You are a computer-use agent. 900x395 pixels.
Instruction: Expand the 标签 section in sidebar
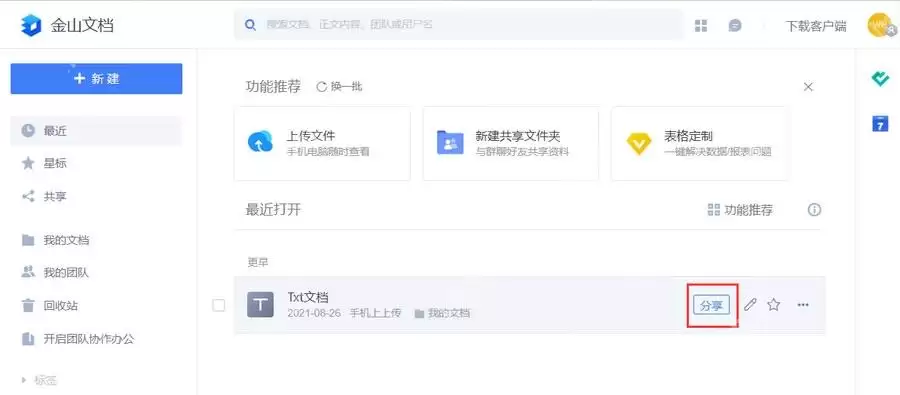point(24,379)
